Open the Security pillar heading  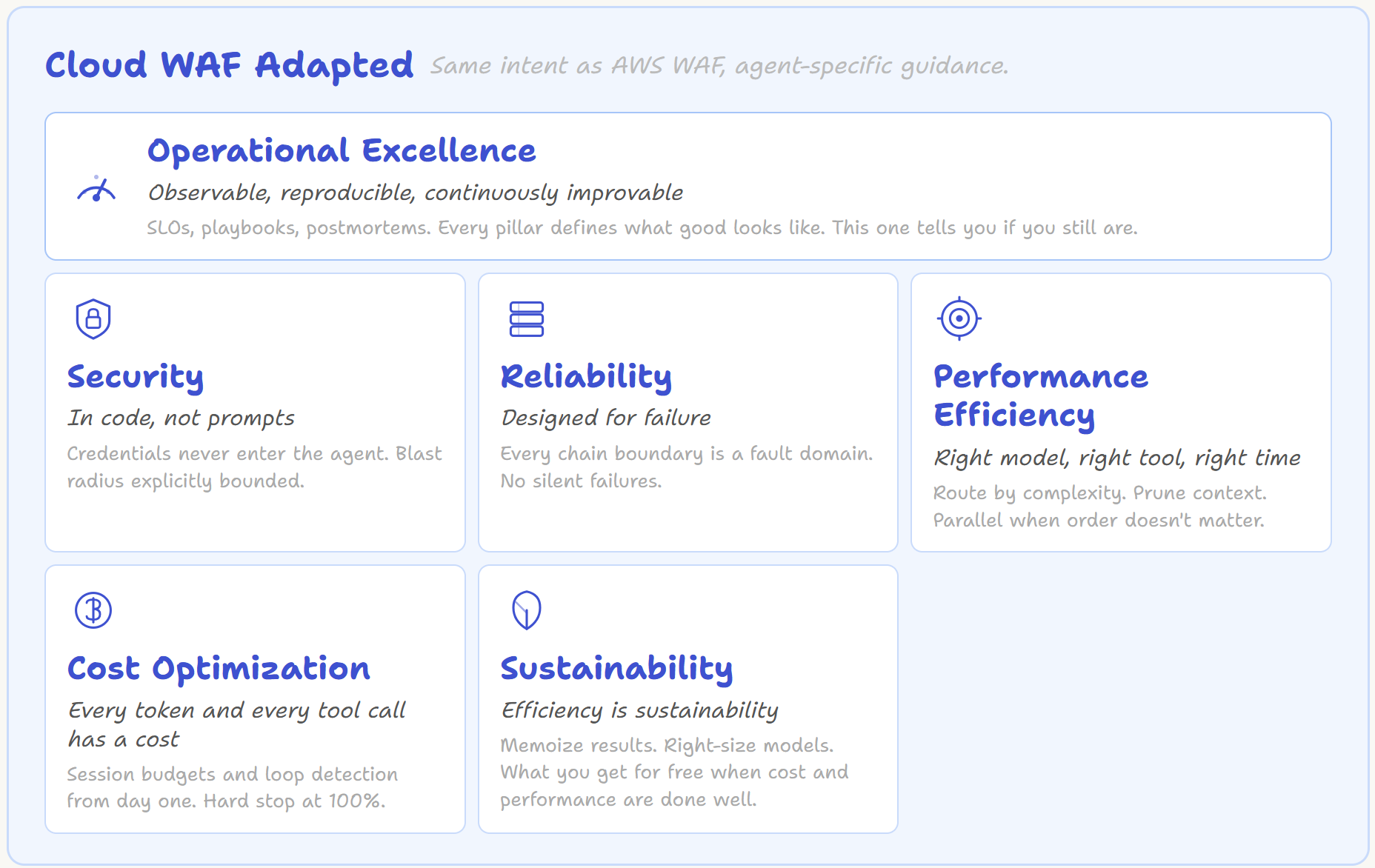tap(136, 377)
